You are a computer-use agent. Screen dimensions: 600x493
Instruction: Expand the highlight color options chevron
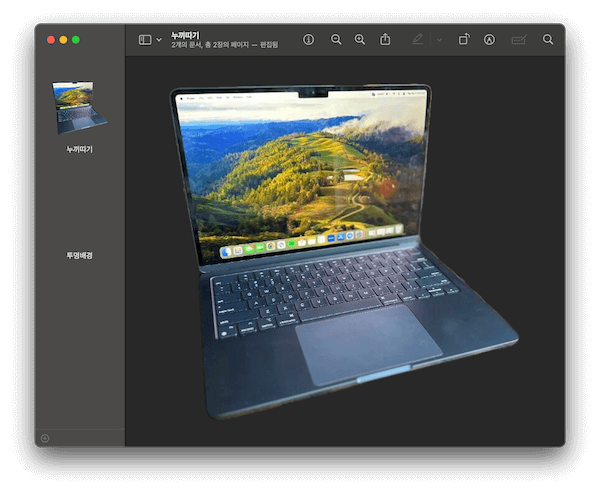click(x=439, y=40)
